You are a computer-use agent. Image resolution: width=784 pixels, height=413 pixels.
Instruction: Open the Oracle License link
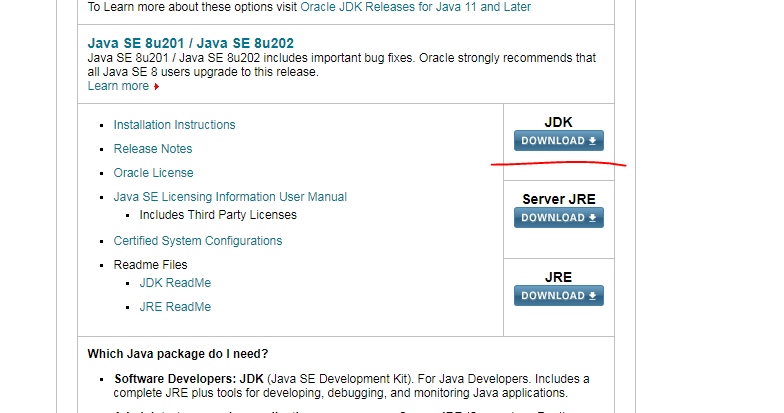click(x=153, y=172)
